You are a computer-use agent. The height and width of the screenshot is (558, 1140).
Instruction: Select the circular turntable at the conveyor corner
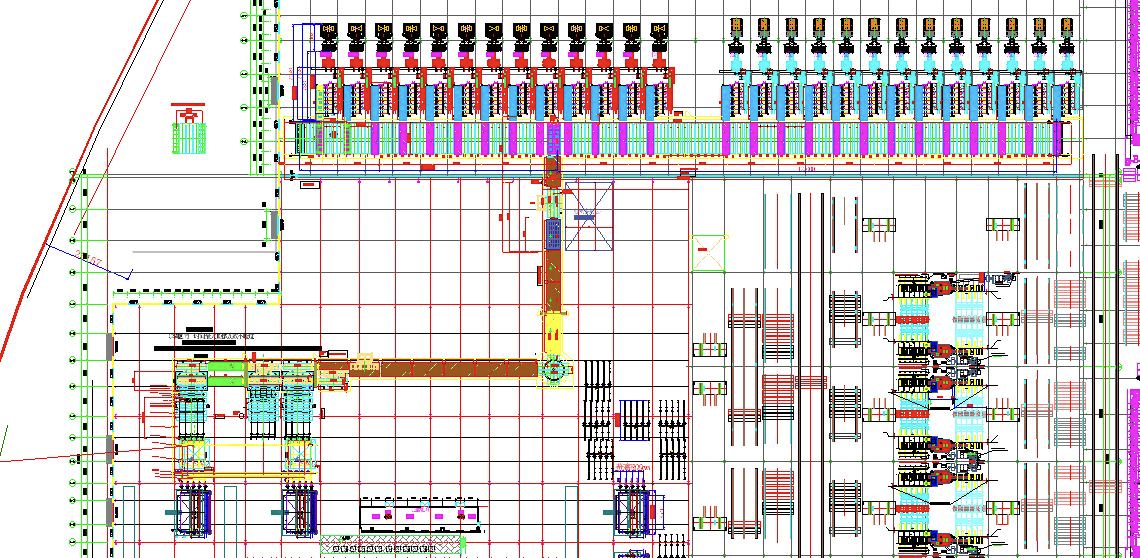point(553,370)
